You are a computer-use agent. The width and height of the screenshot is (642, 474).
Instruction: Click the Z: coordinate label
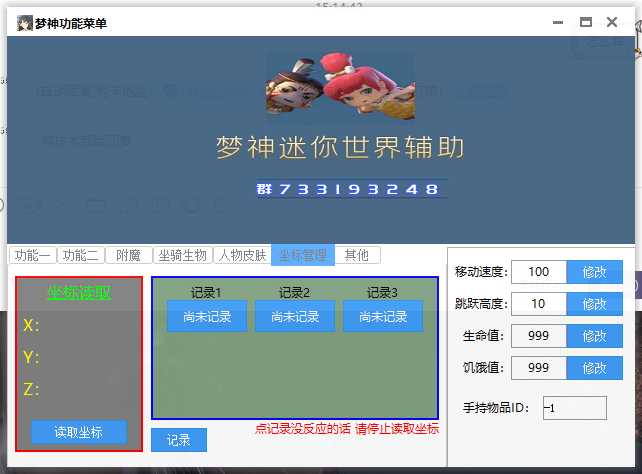pyautogui.click(x=31, y=389)
